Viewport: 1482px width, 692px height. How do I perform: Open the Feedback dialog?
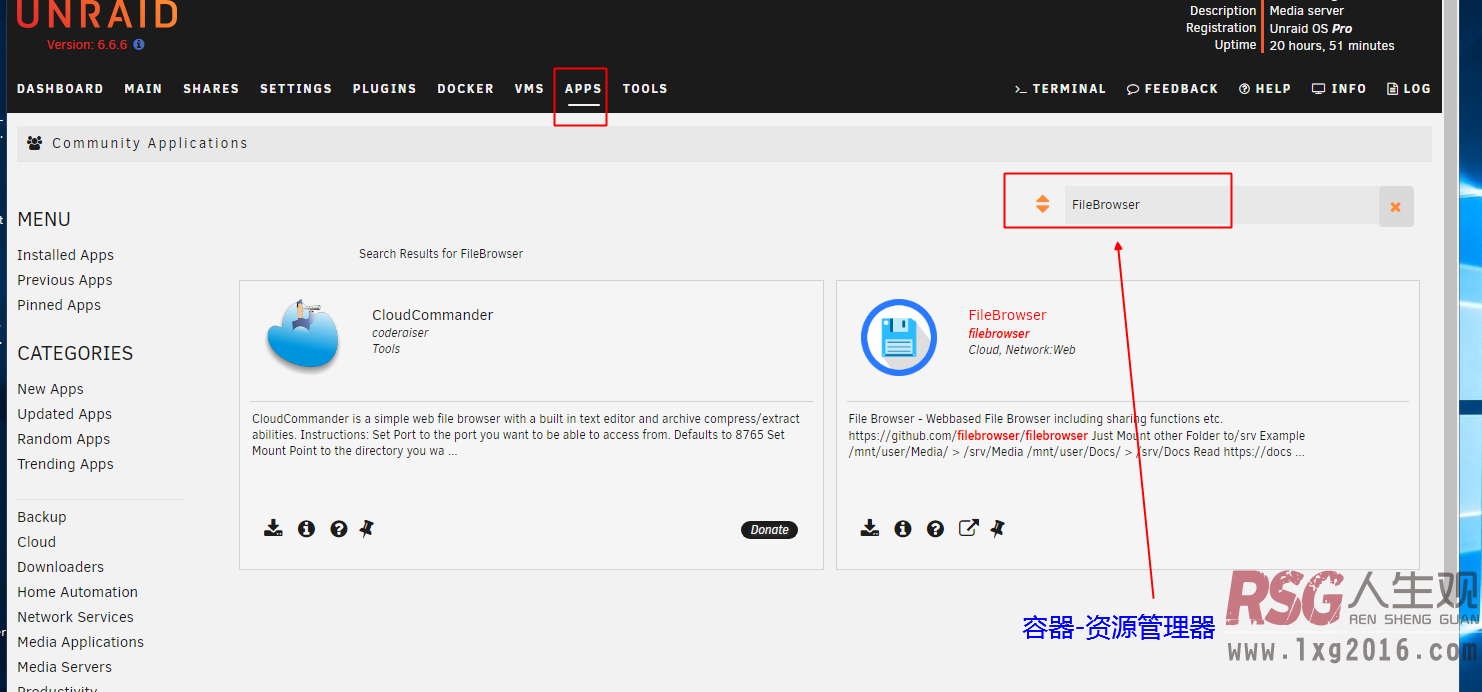[x=1172, y=89]
